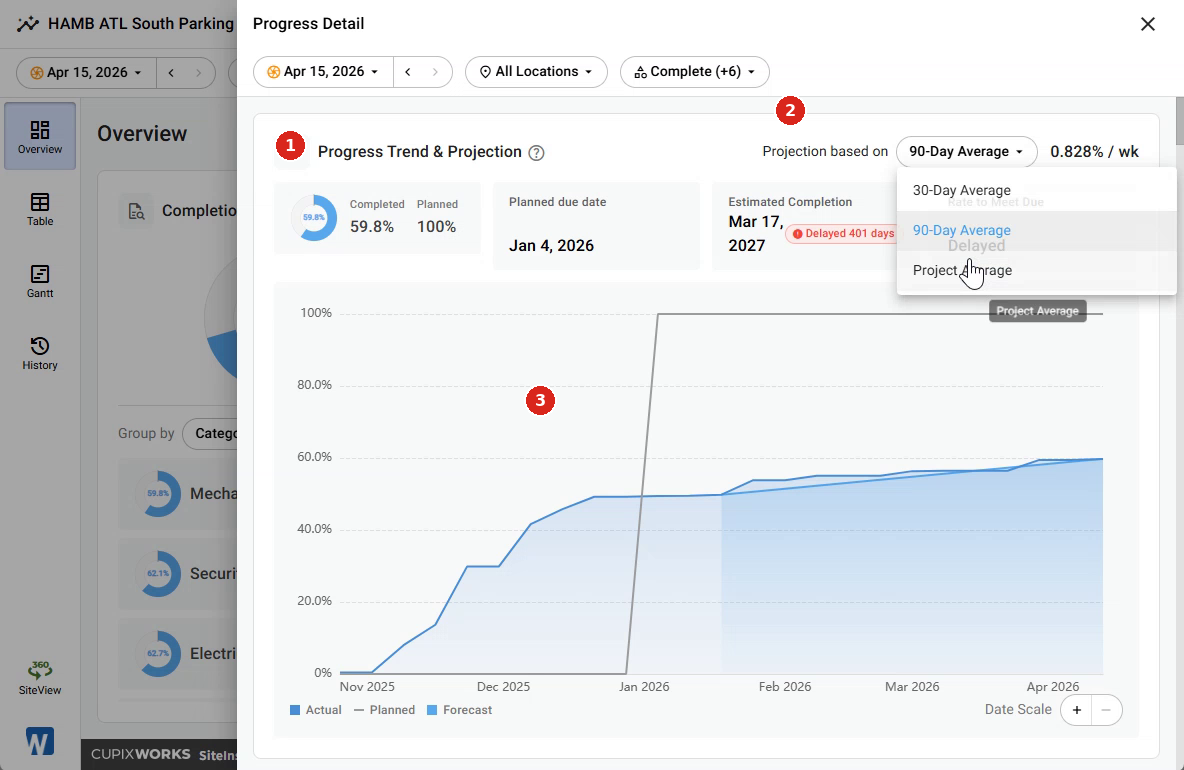Toggle the Planned series in legend
The image size is (1184, 770).
[384, 710]
